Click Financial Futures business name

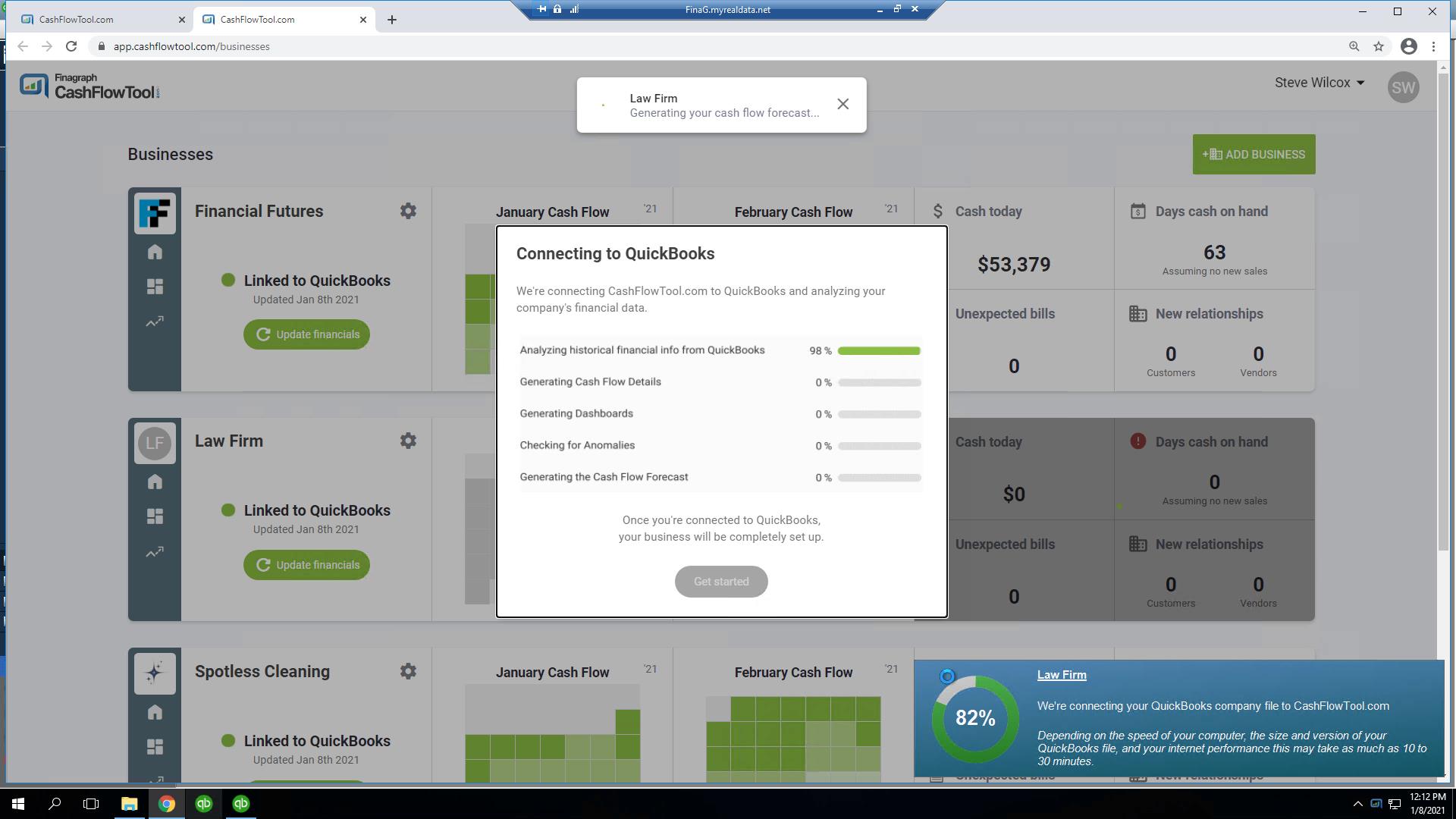pos(259,211)
